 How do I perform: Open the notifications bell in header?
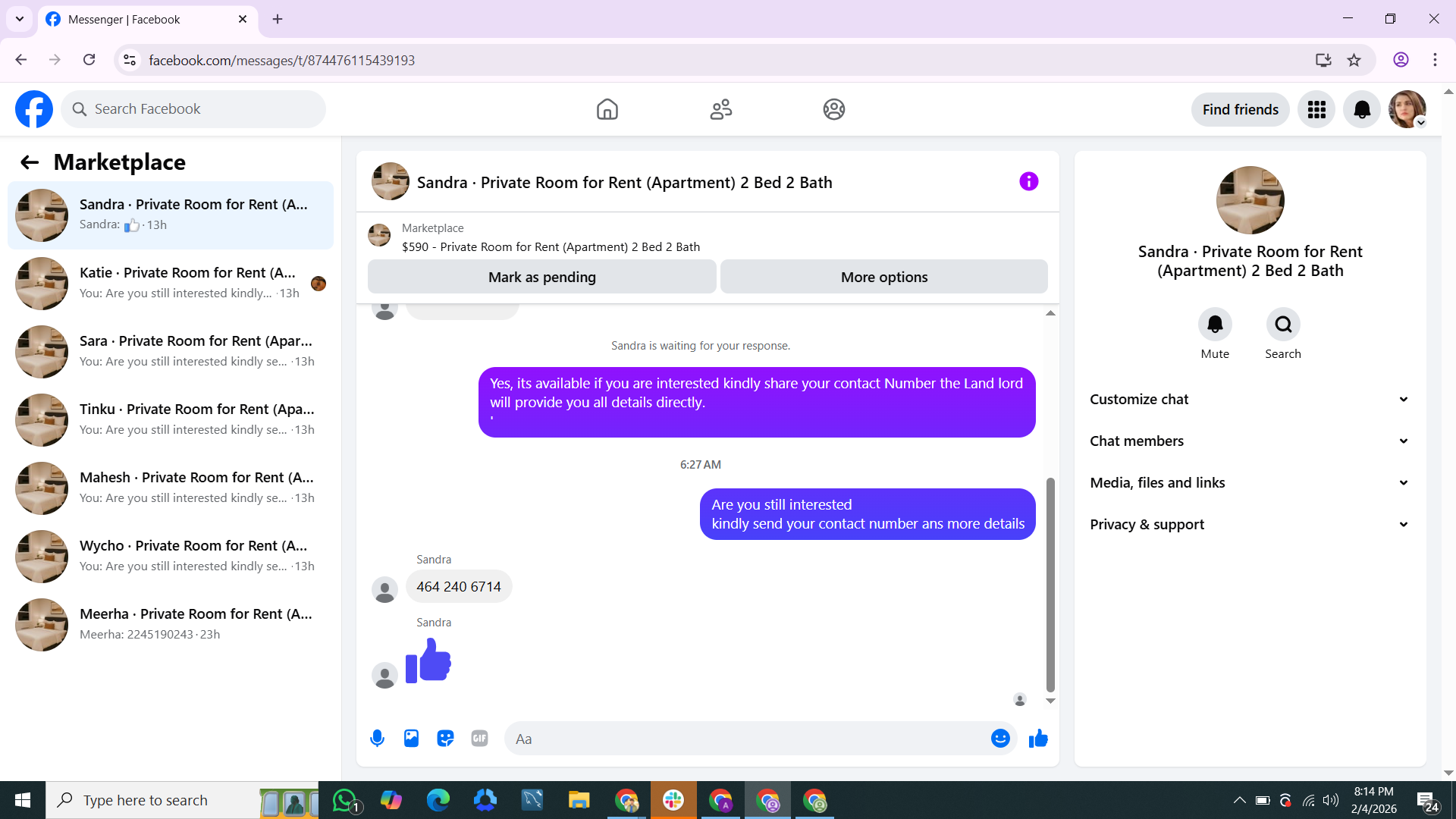pos(1362,110)
